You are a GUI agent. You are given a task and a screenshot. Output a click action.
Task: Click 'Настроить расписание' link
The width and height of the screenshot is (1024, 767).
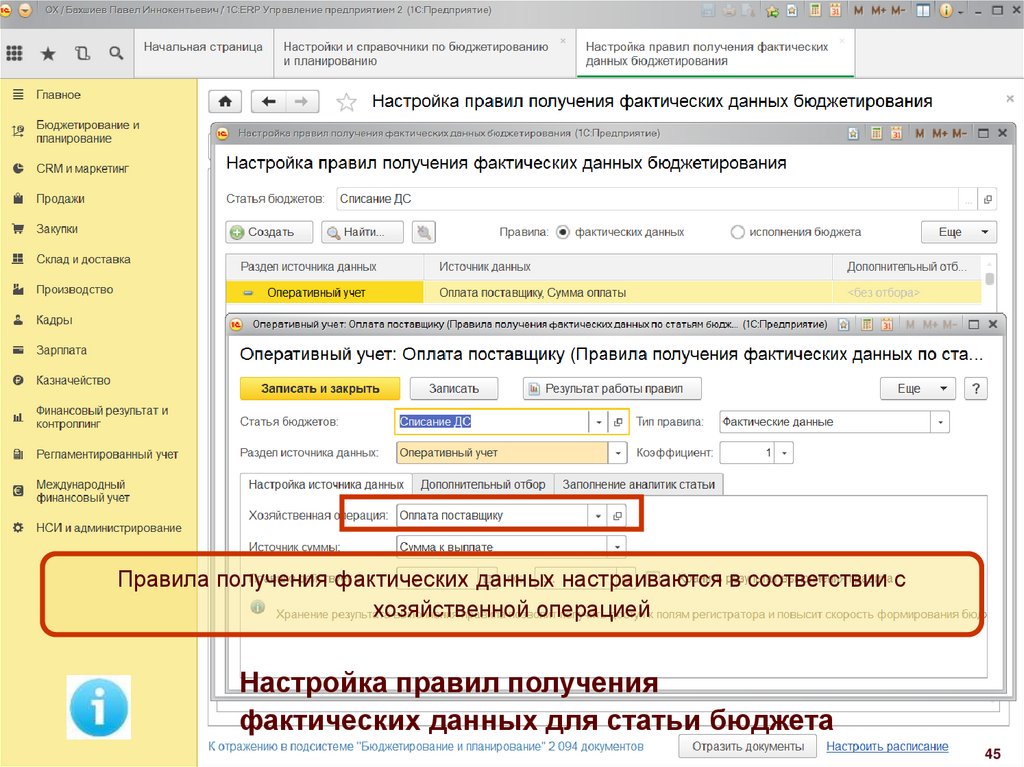[887, 746]
